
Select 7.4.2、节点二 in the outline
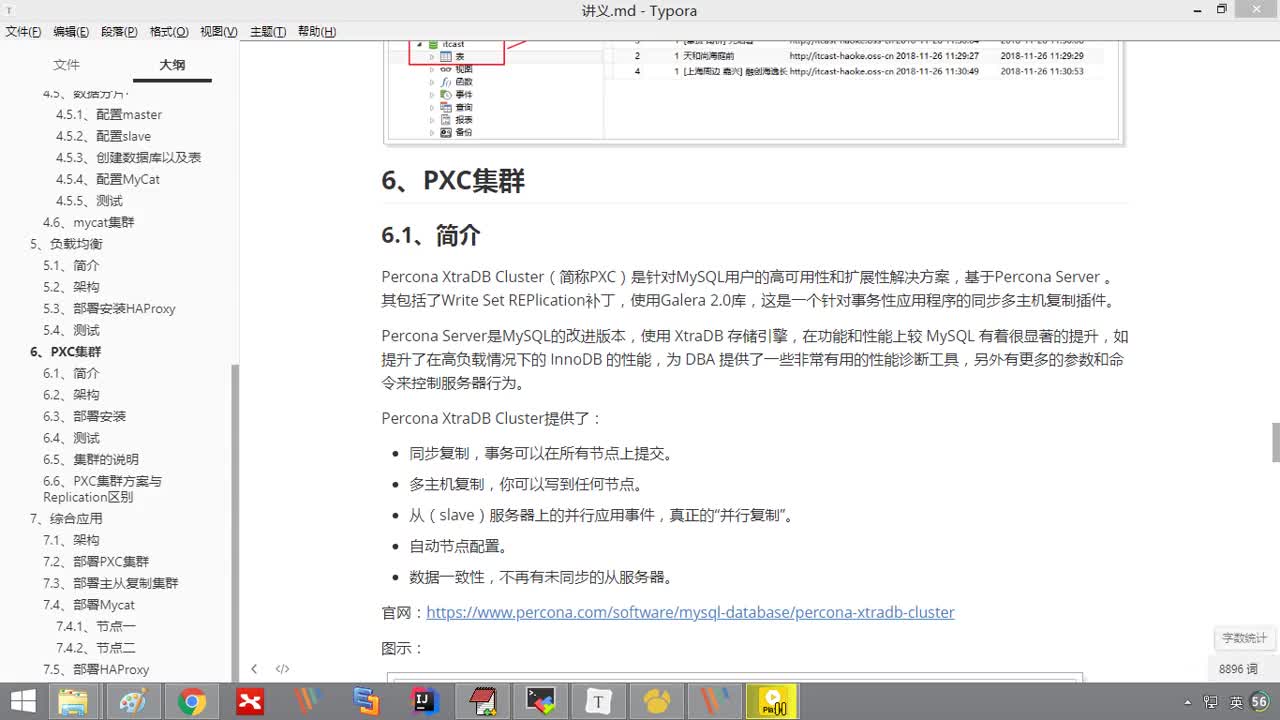pos(96,648)
